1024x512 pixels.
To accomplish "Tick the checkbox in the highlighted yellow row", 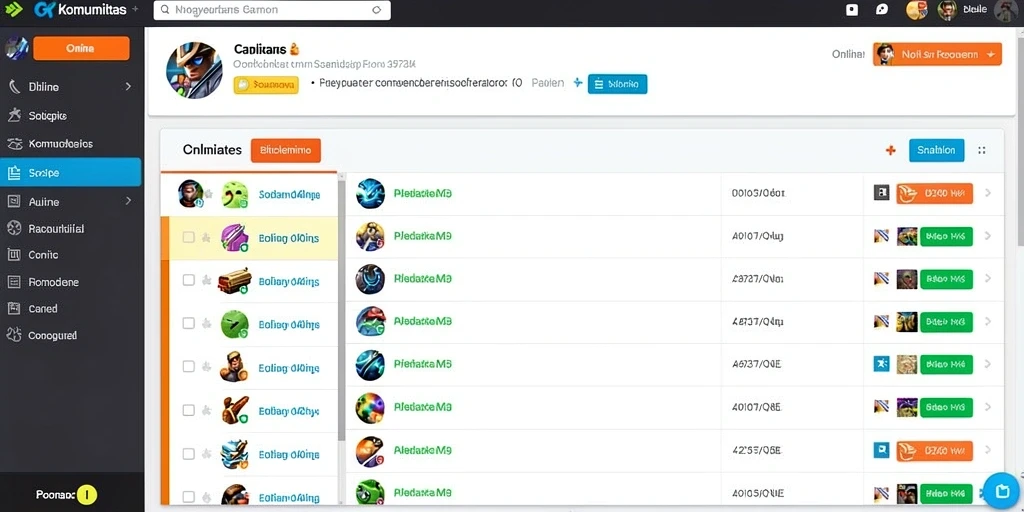I will point(188,237).
